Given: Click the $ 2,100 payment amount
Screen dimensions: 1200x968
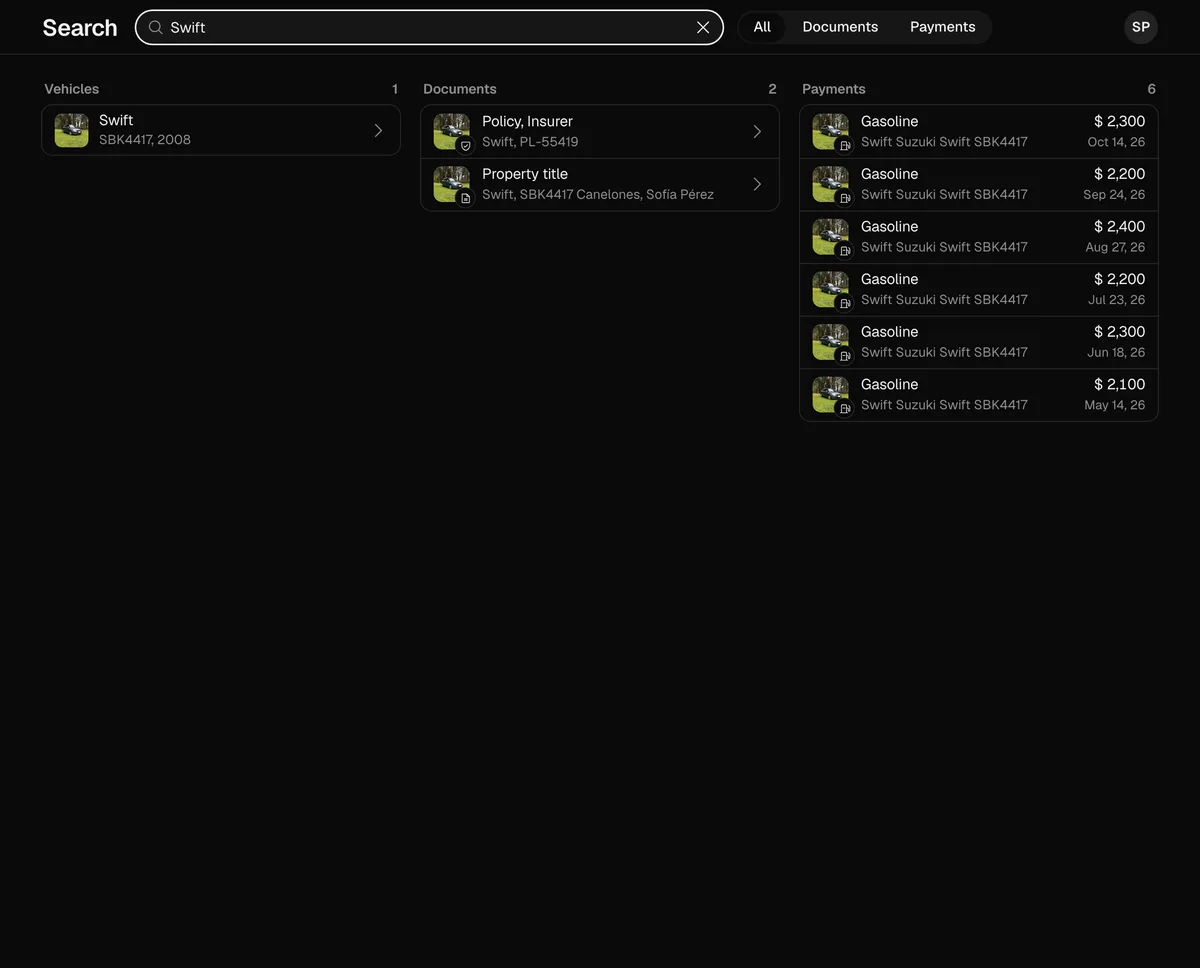Looking at the screenshot, I should click(1120, 384).
